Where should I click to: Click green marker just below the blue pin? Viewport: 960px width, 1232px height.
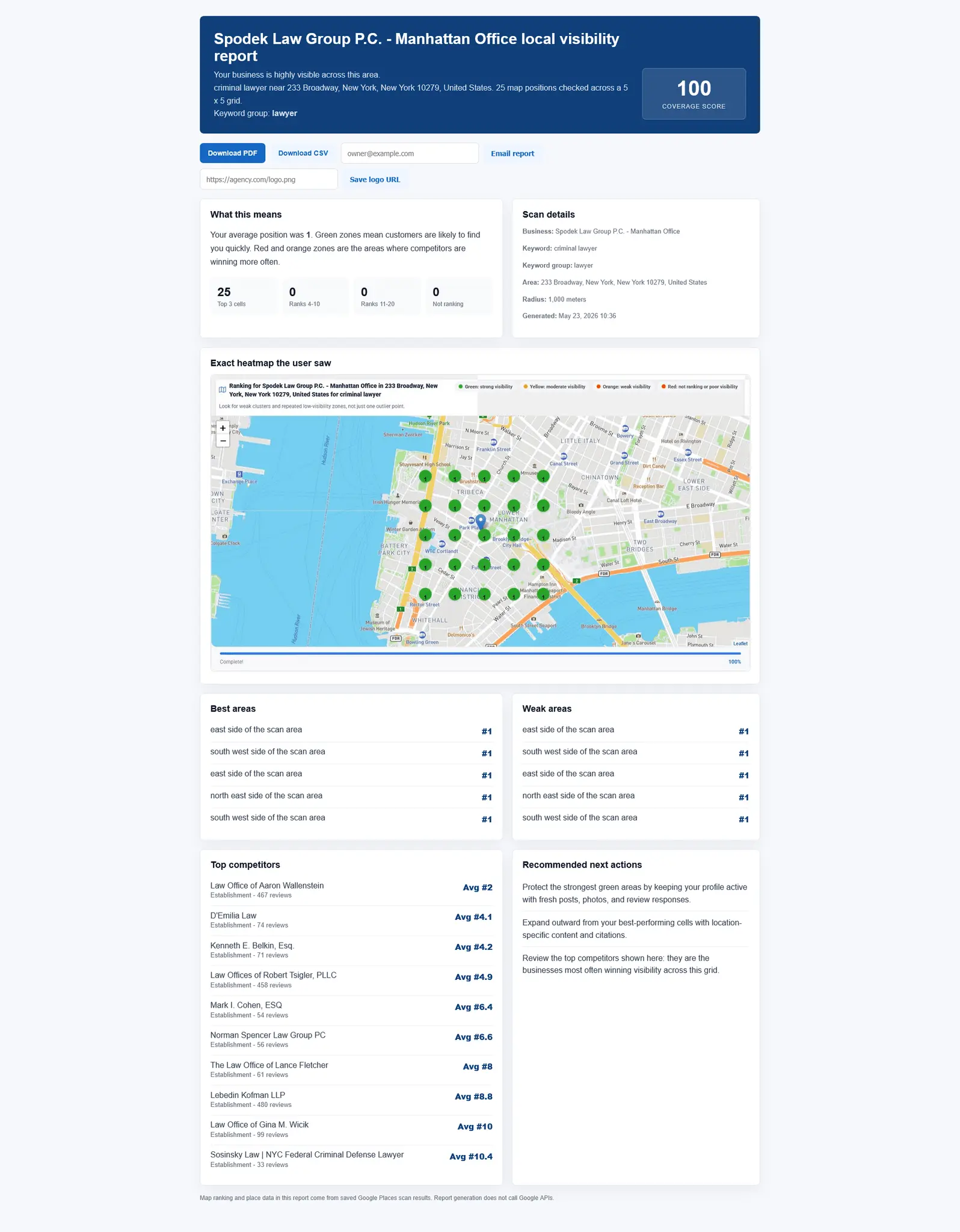484,535
